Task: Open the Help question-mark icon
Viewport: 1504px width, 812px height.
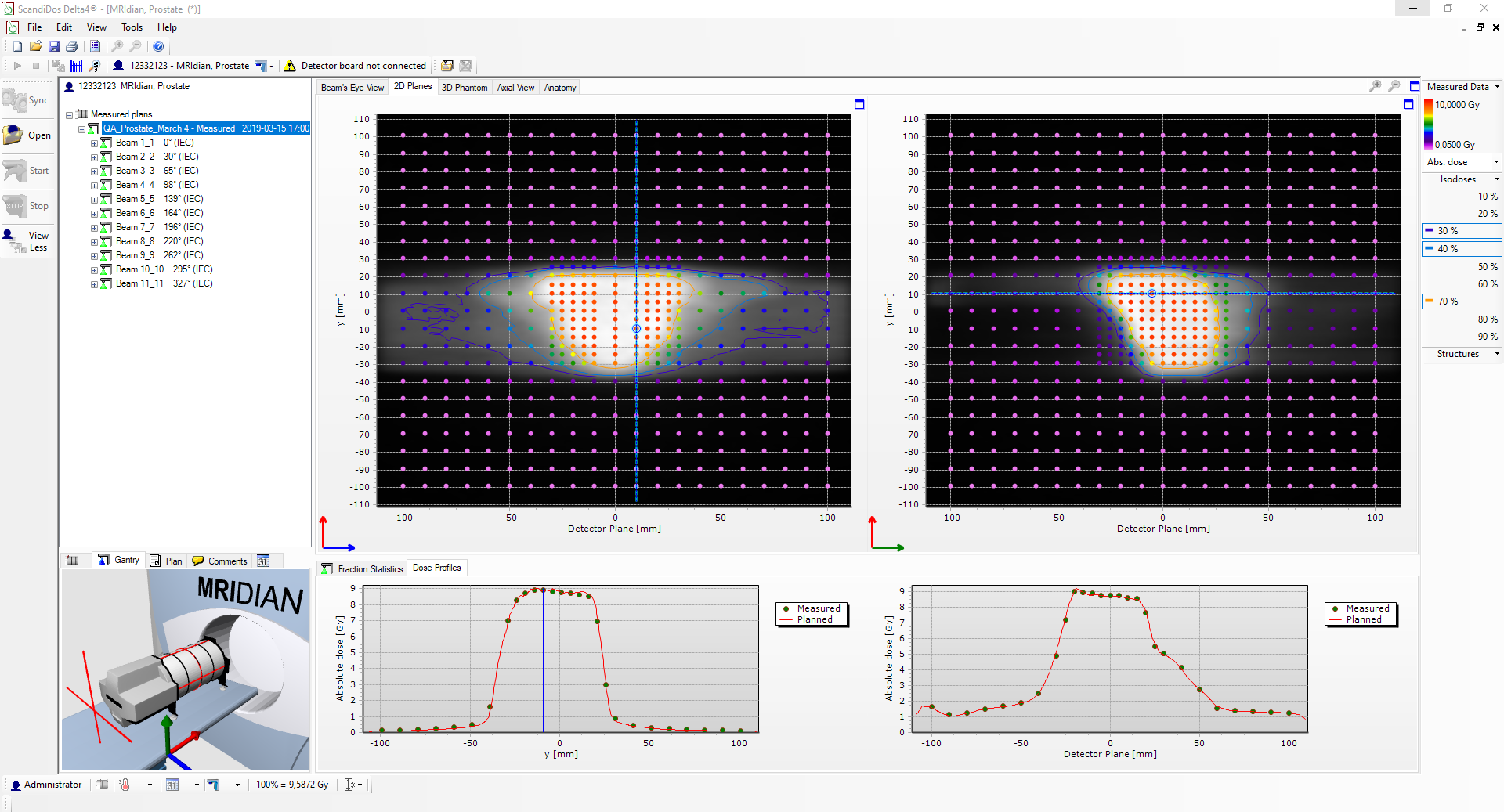Action: click(x=158, y=47)
